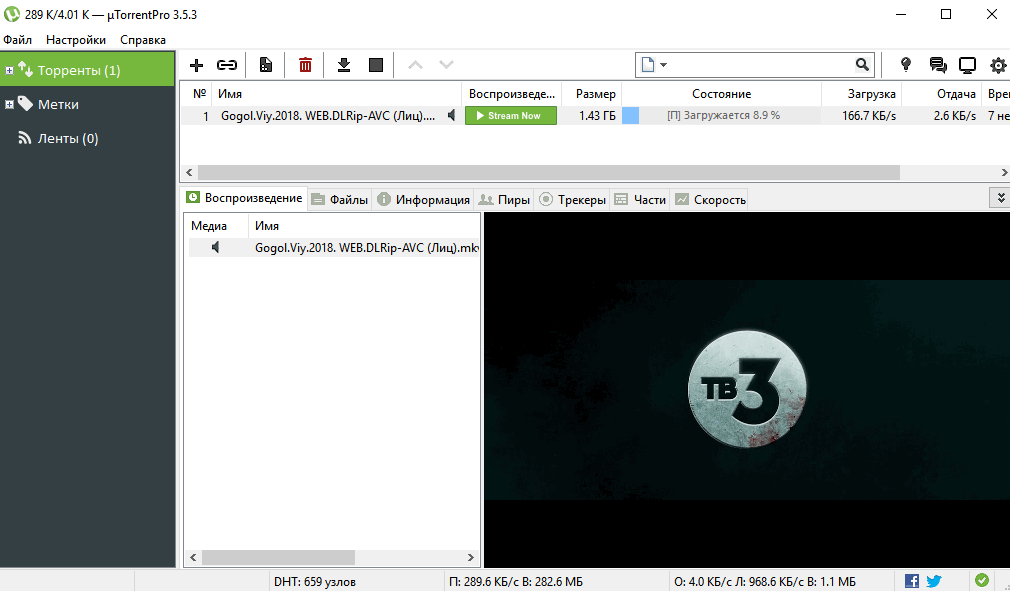Image resolution: width=1010 pixels, height=591 pixels.
Task: Click the TB3 video preview area
Action: pos(747,389)
